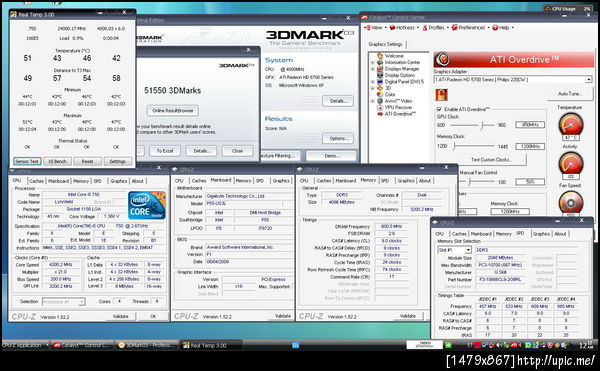Switch to 3DMark03 taskbar button
The height and width of the screenshot is (371, 600).
tap(147, 345)
